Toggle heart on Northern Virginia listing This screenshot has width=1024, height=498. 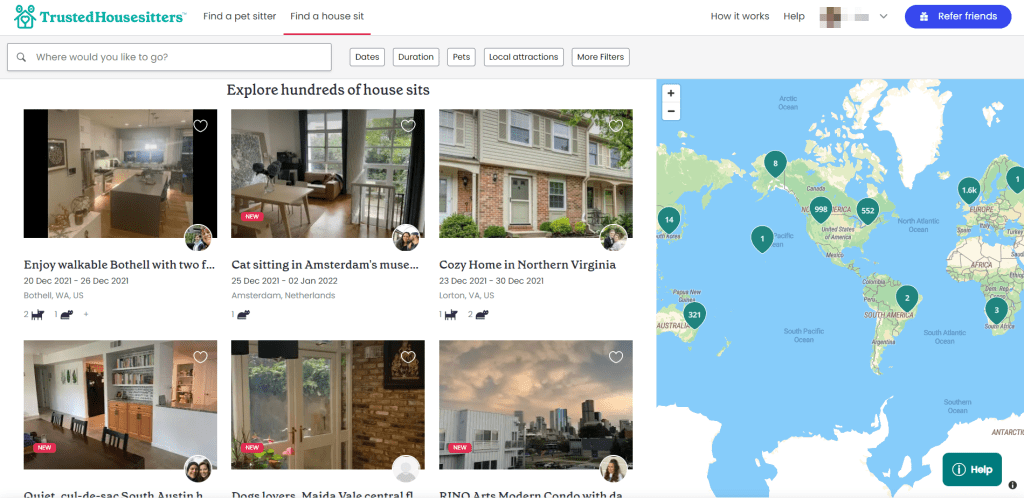click(x=616, y=125)
